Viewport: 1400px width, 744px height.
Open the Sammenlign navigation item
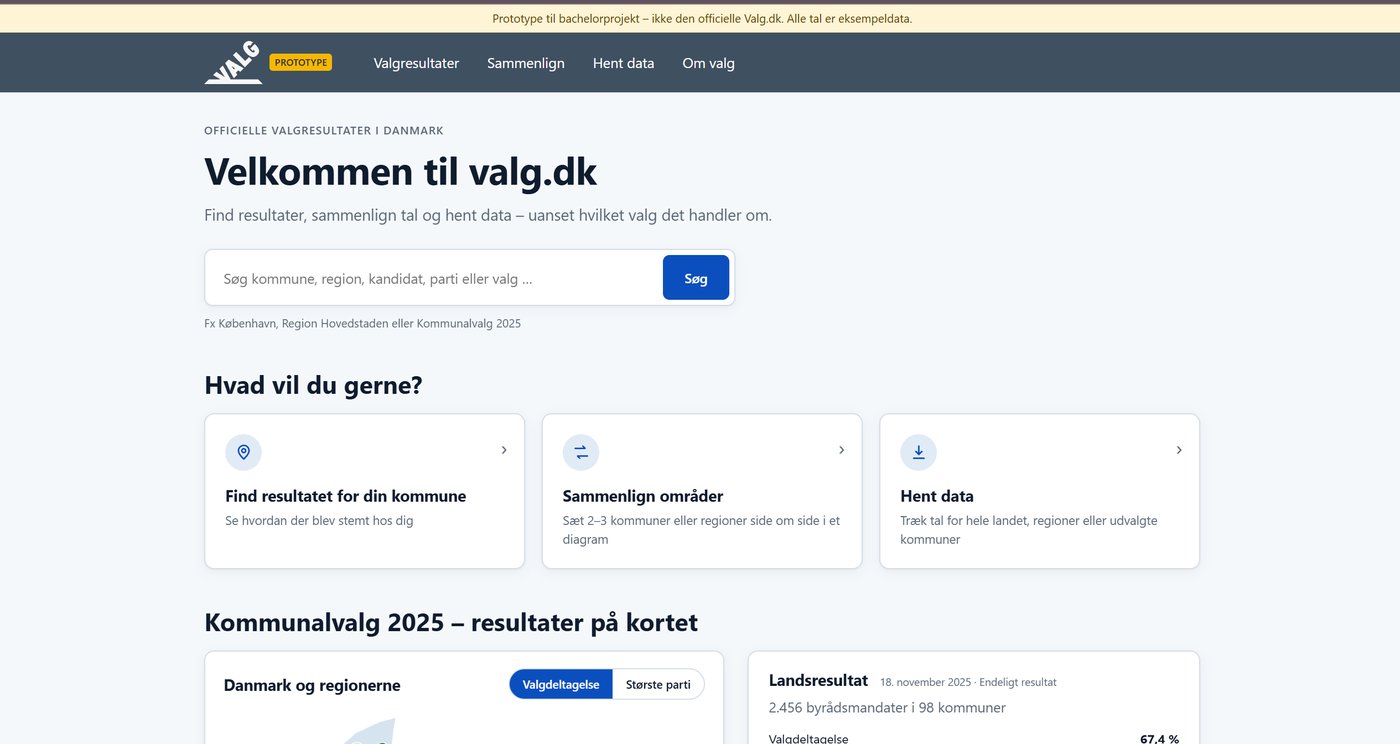(x=526, y=63)
